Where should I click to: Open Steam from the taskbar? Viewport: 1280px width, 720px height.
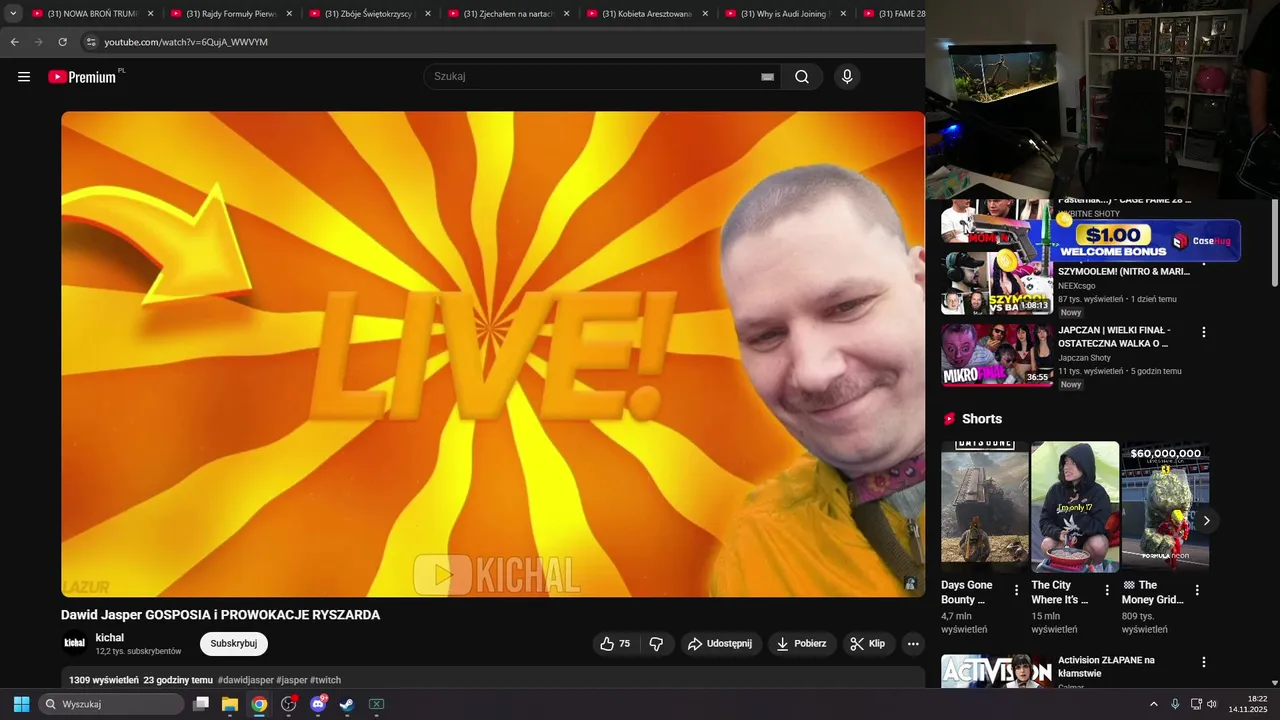pyautogui.click(x=346, y=704)
